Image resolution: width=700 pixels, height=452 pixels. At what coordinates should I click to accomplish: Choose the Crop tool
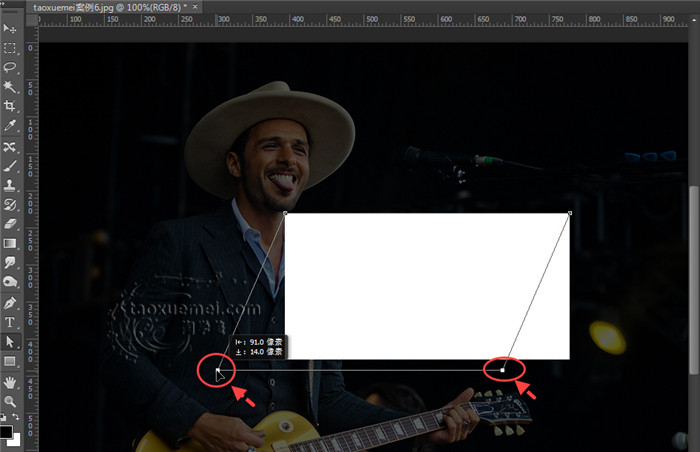tap(10, 106)
